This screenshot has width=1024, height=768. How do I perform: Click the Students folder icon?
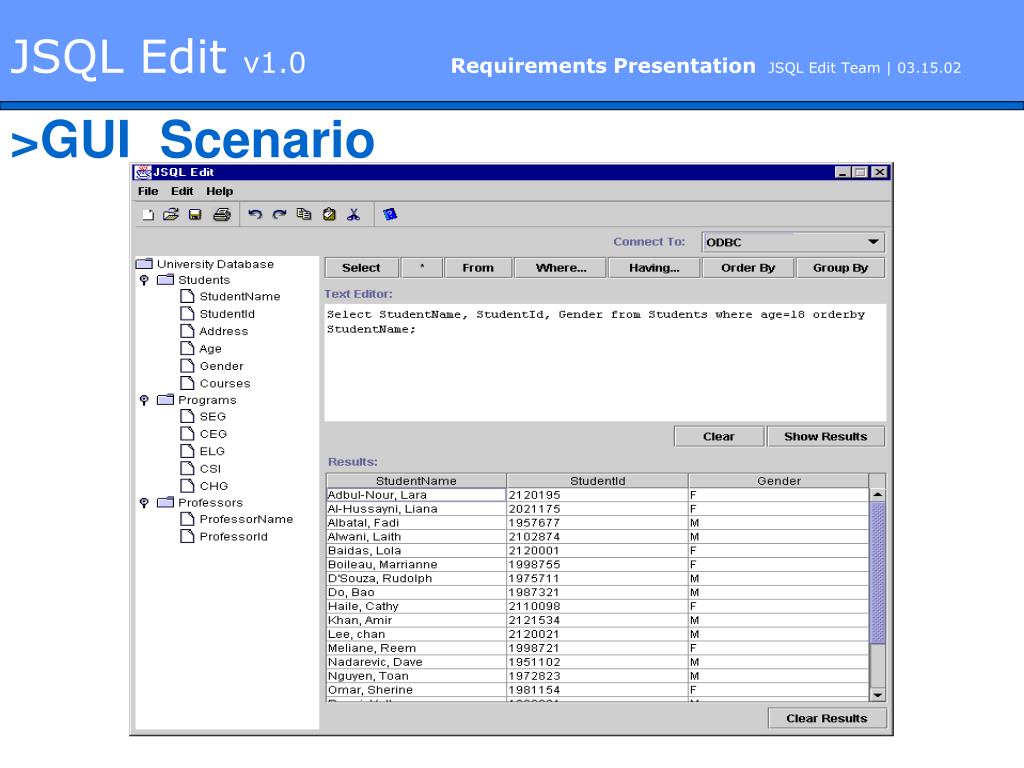click(166, 280)
